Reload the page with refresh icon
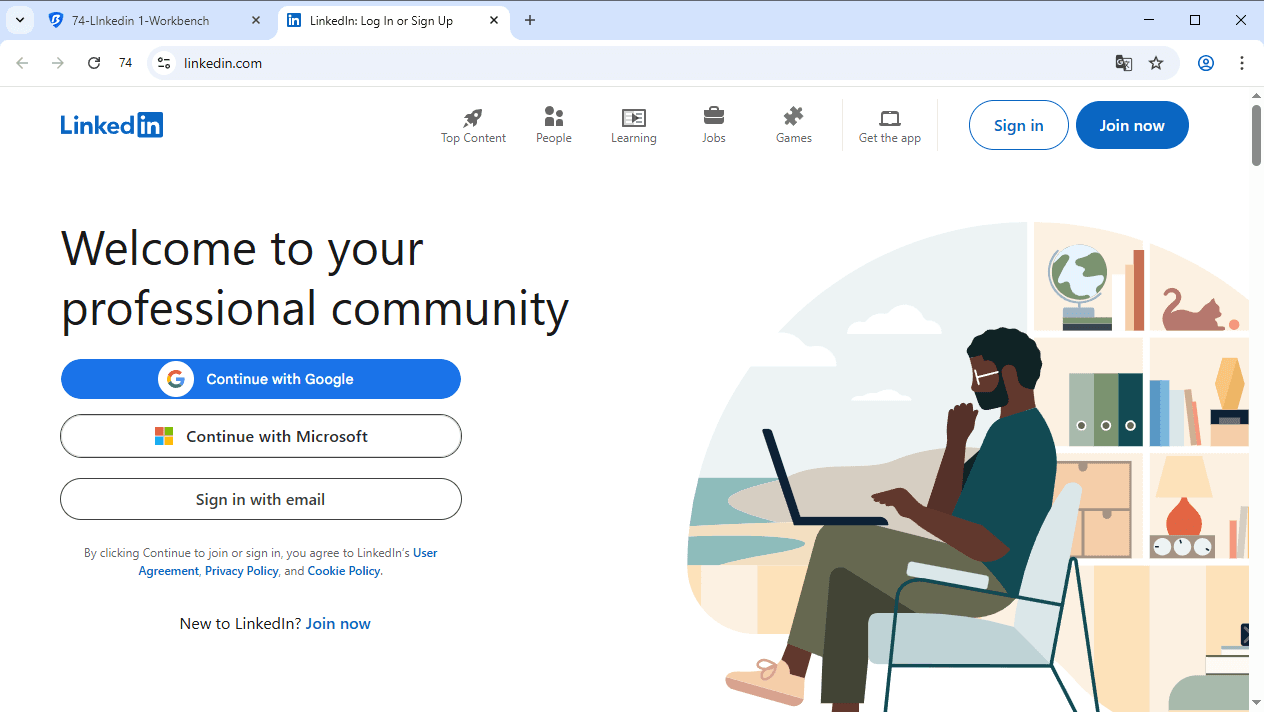The height and width of the screenshot is (712, 1264). pos(94,63)
